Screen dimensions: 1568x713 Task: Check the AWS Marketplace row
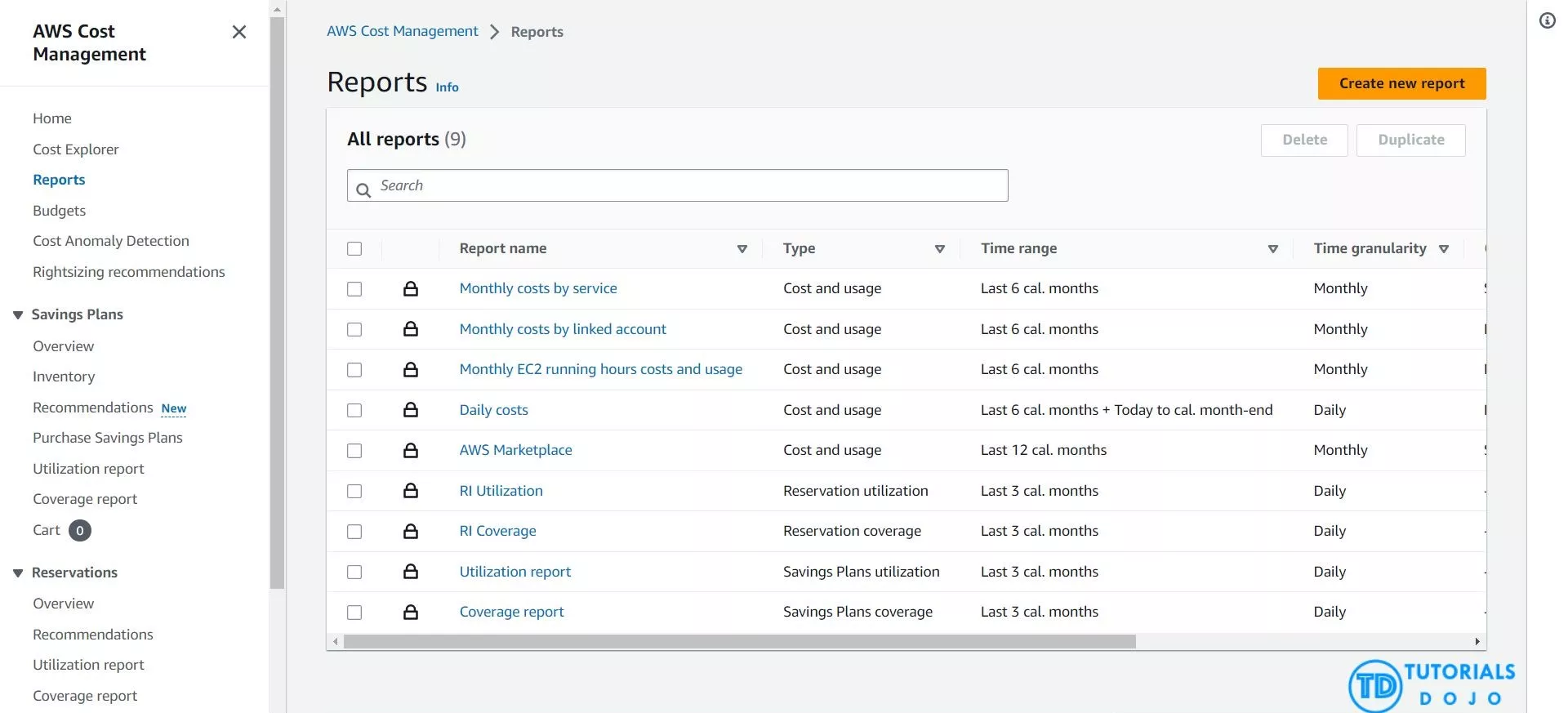(x=354, y=451)
